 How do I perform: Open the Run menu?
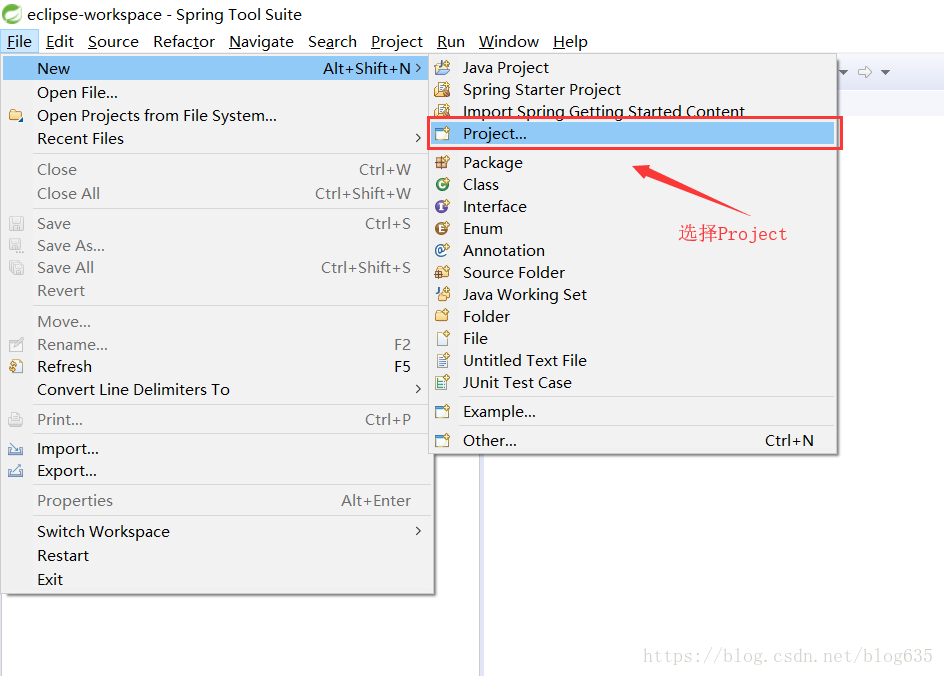(451, 42)
